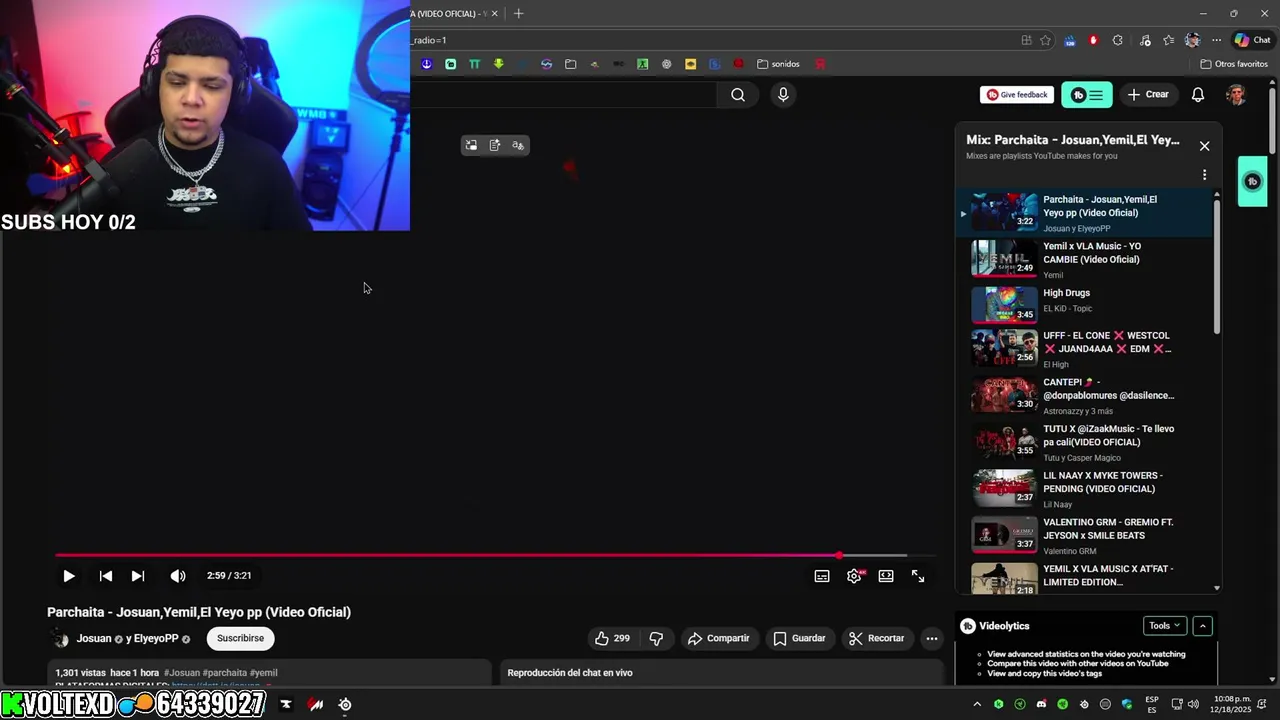Open SteelSeries taskbar icon

345,704
